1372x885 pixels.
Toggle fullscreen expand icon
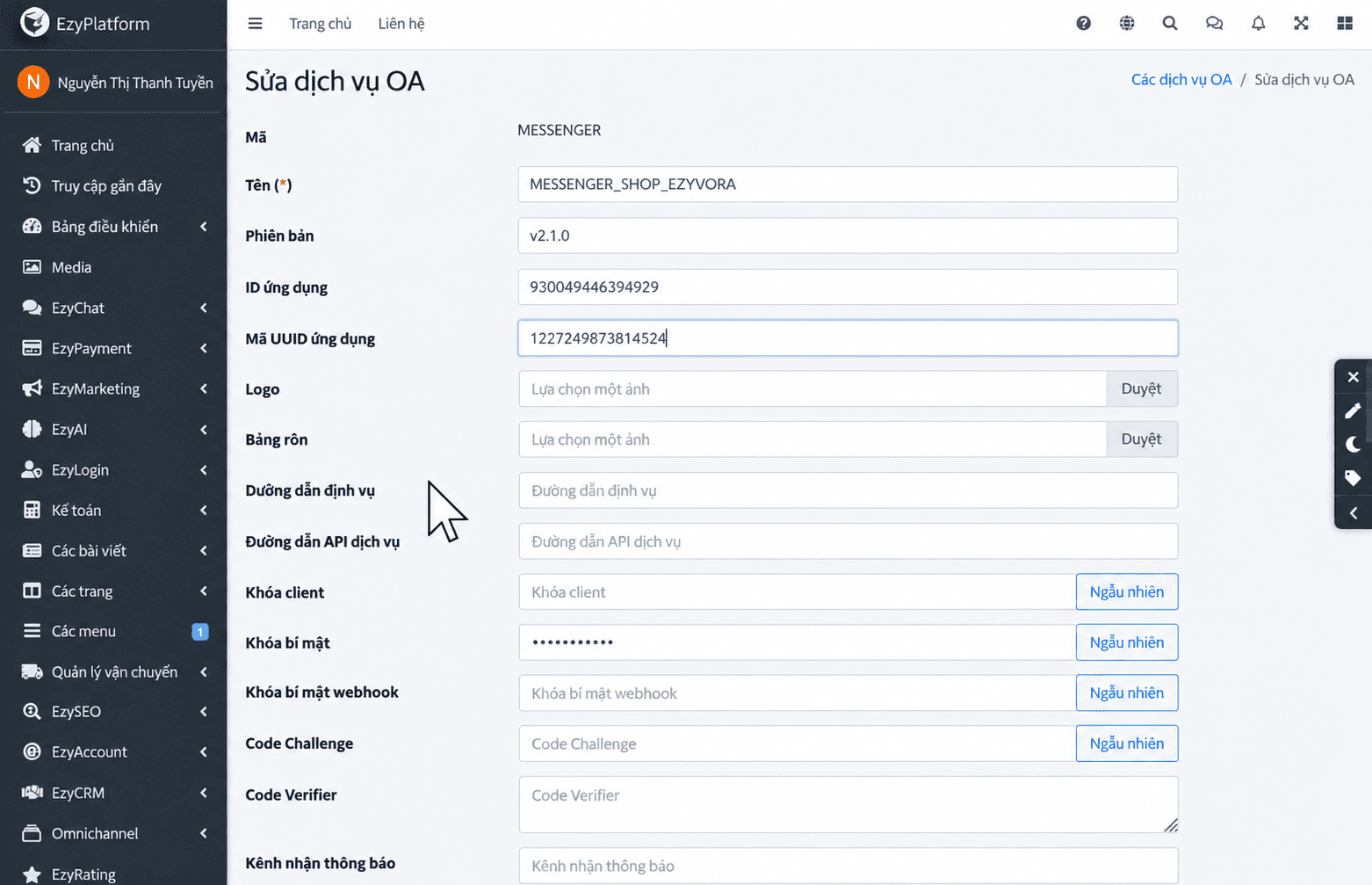[x=1301, y=24]
